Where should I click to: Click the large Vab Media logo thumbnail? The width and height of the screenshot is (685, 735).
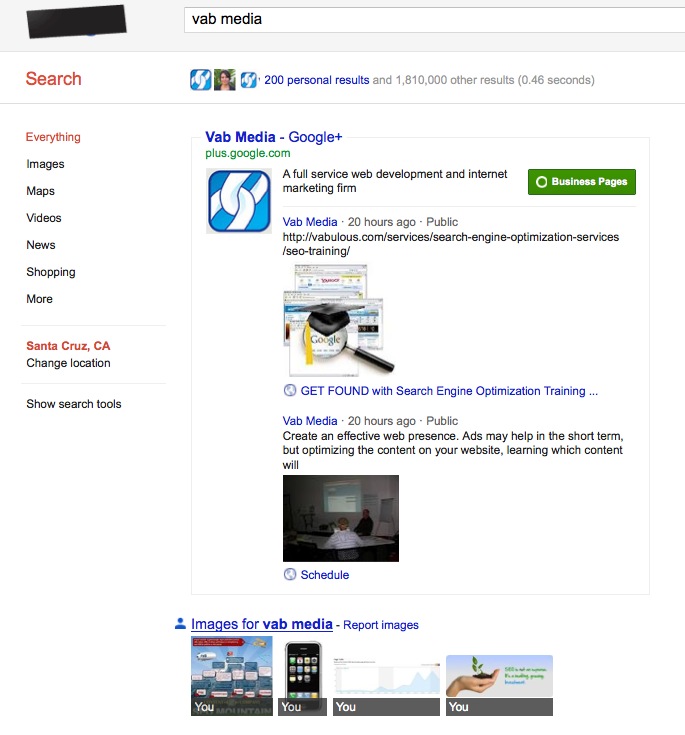239,201
